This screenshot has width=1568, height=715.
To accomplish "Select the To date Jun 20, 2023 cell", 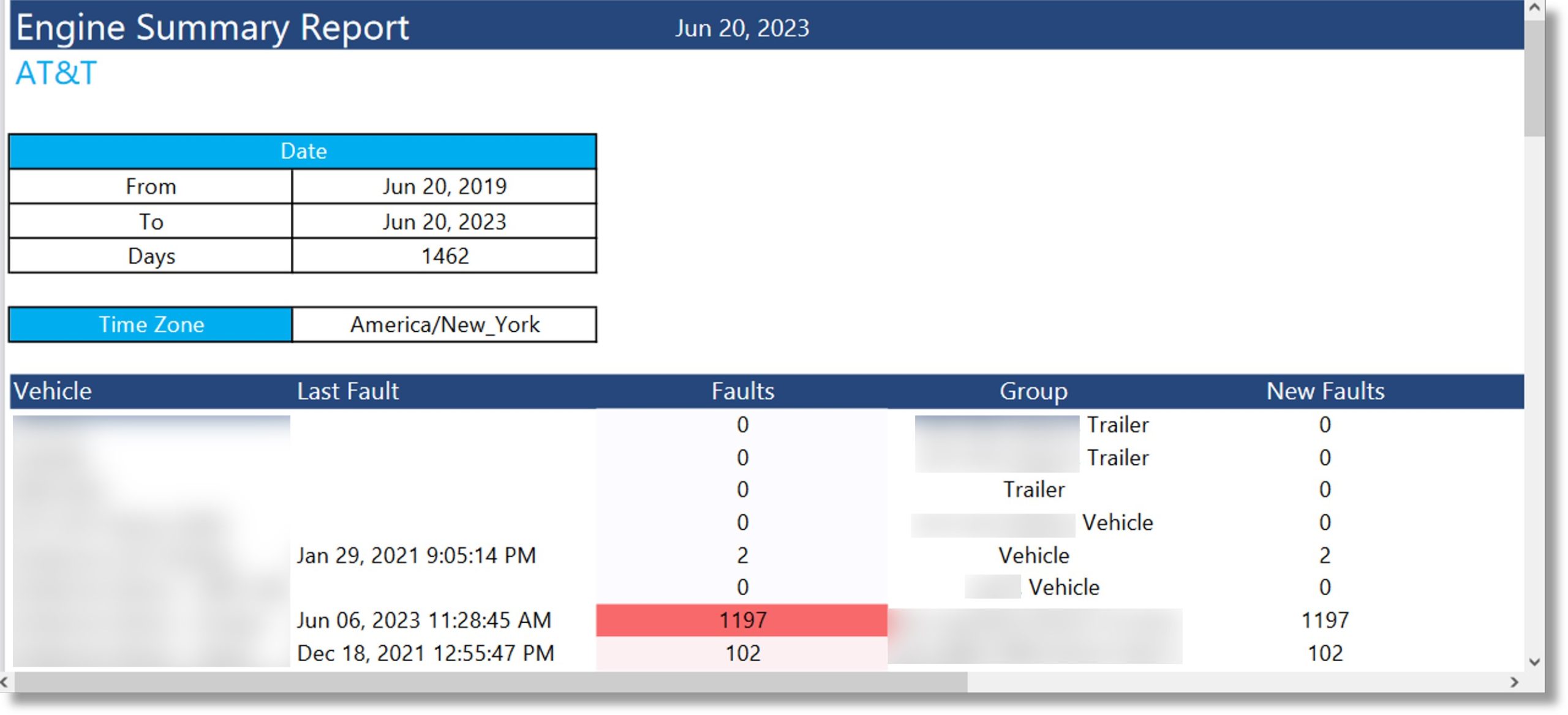I will [445, 221].
